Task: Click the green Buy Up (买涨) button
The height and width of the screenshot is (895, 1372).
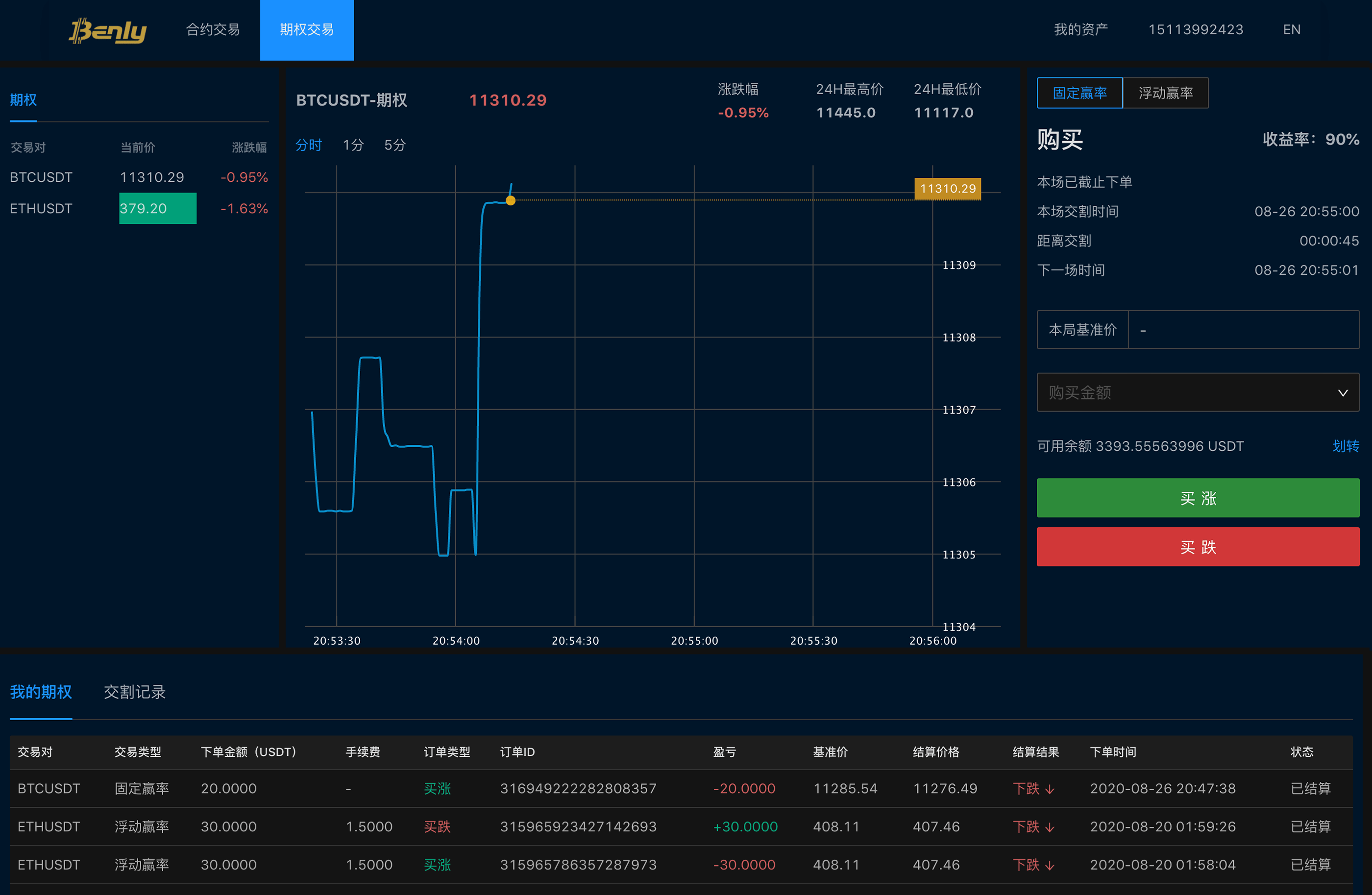Action: [x=1198, y=498]
